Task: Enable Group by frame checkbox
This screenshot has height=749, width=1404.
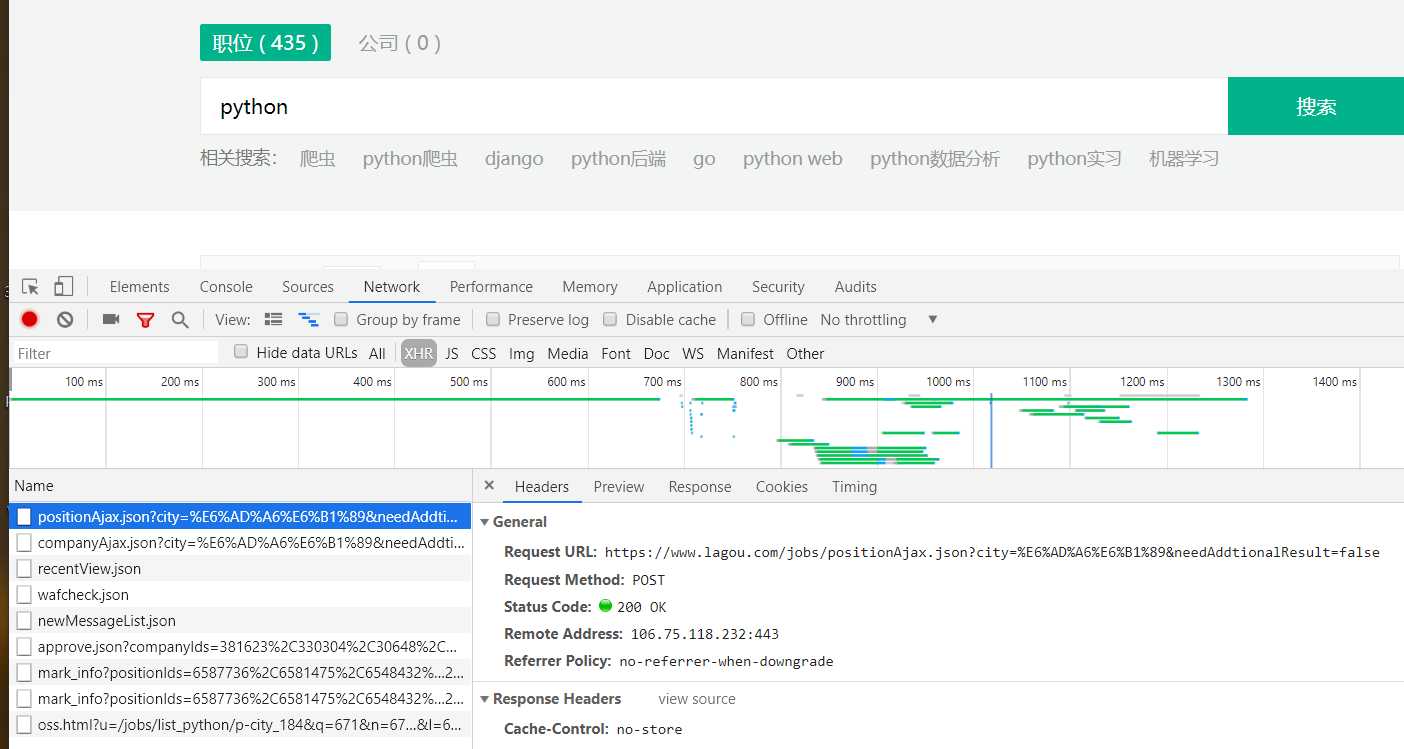Action: click(x=341, y=319)
